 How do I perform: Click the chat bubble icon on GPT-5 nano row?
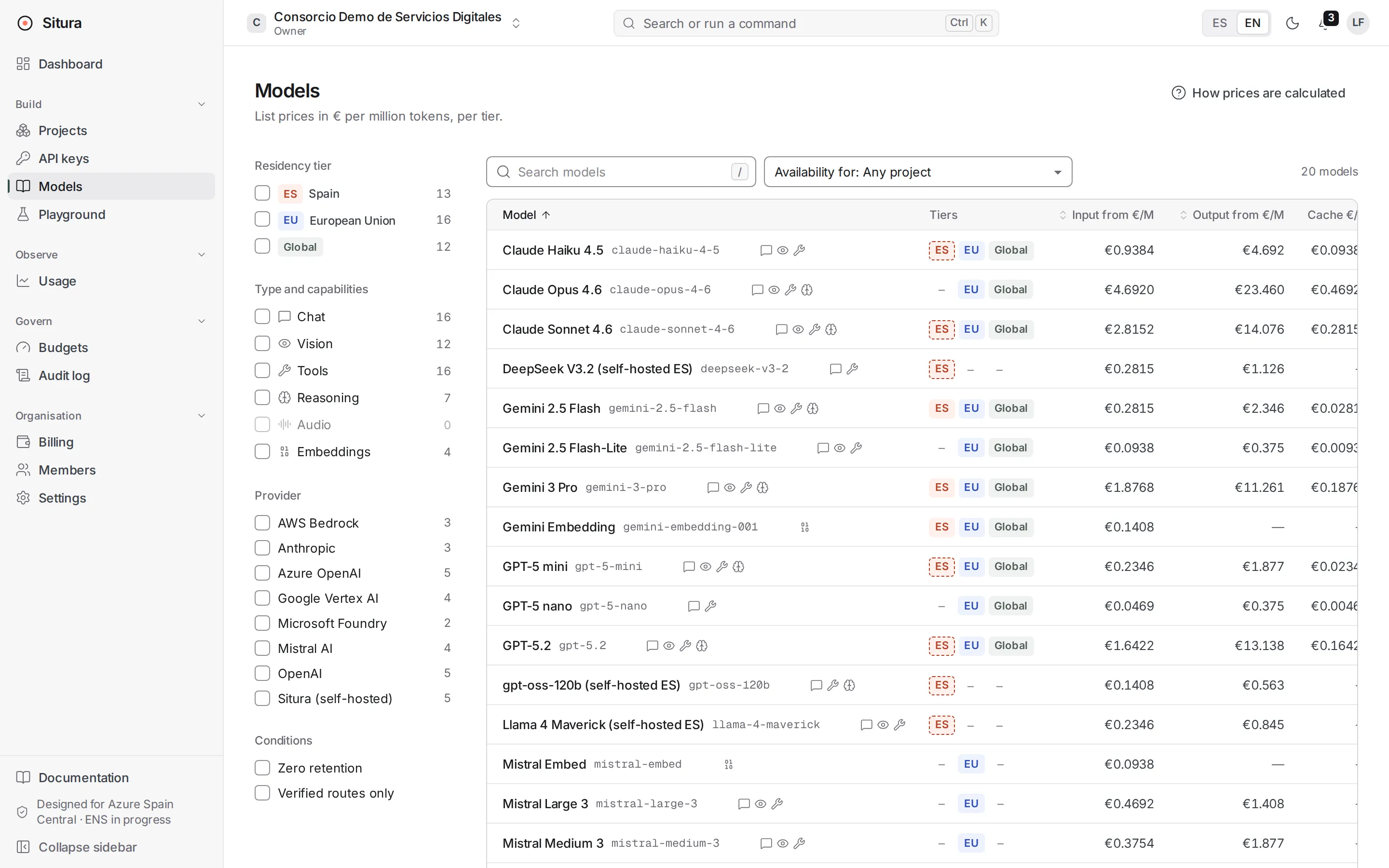pos(694,606)
